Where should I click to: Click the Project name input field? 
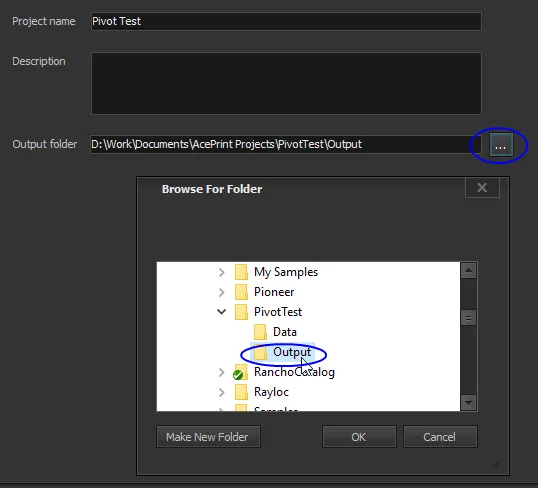tap(286, 21)
